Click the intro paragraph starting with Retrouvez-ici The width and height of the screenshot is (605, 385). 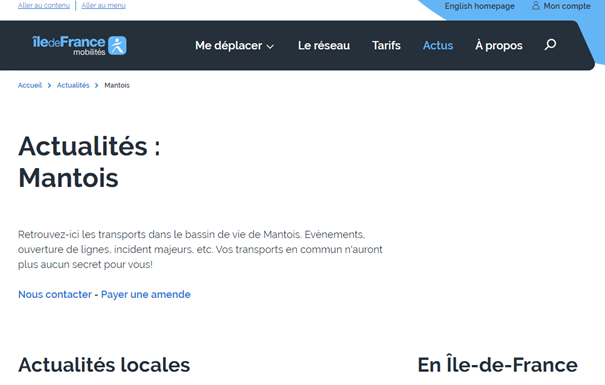(200, 250)
